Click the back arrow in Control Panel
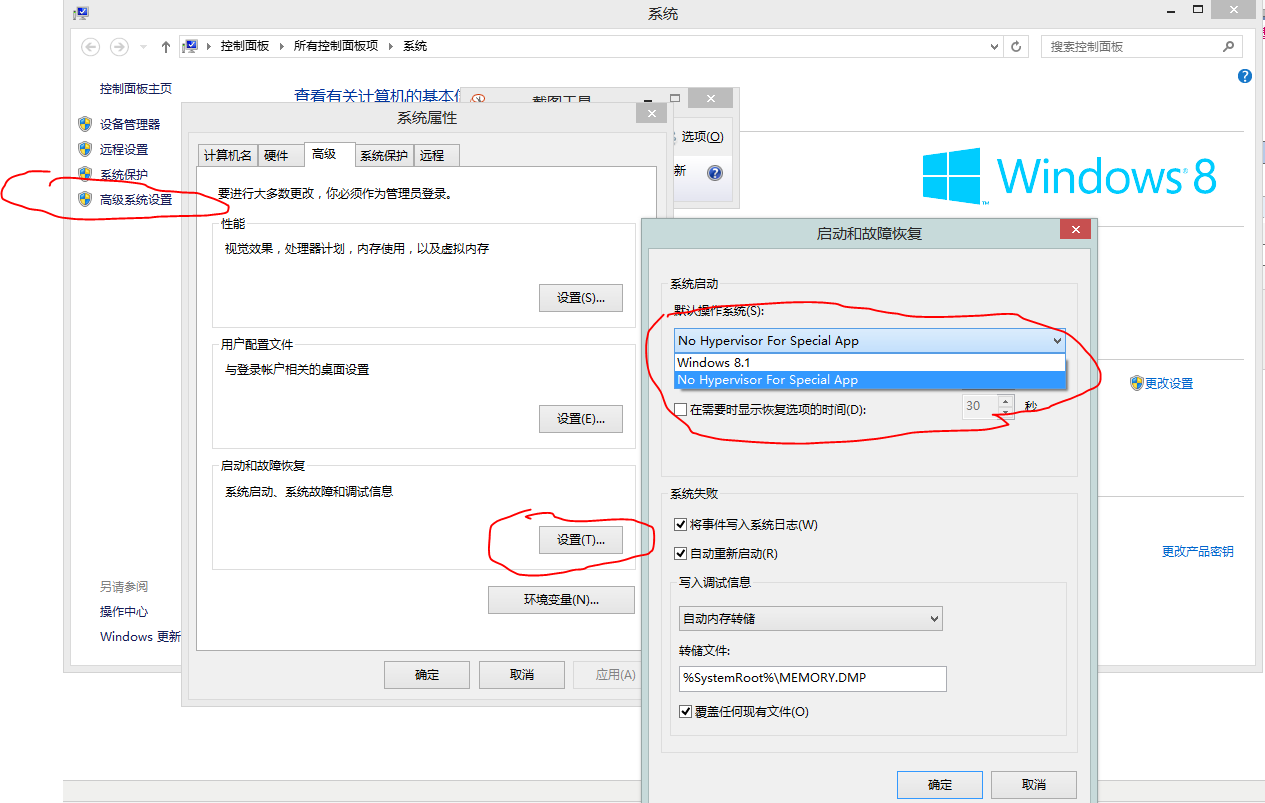This screenshot has height=803, width=1265. pyautogui.click(x=90, y=47)
